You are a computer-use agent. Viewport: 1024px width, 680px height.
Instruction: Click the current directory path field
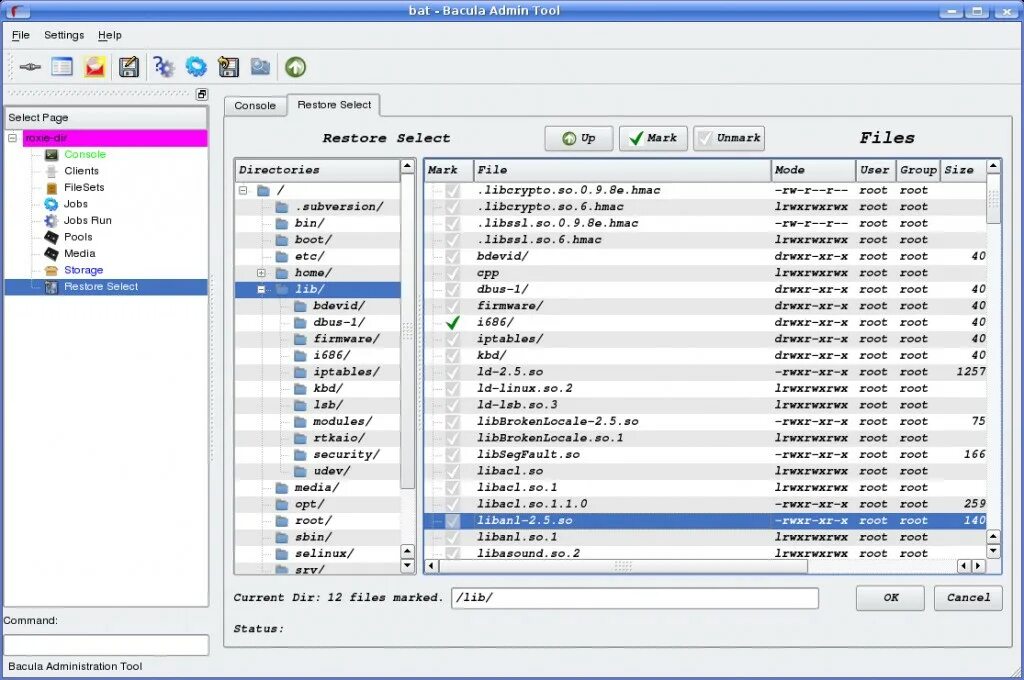click(634, 598)
